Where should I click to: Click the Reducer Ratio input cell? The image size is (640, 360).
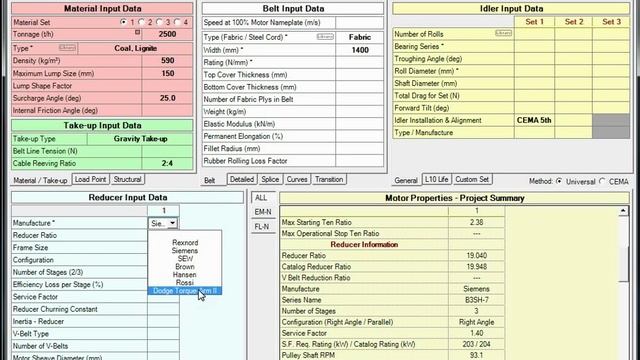tap(163, 236)
